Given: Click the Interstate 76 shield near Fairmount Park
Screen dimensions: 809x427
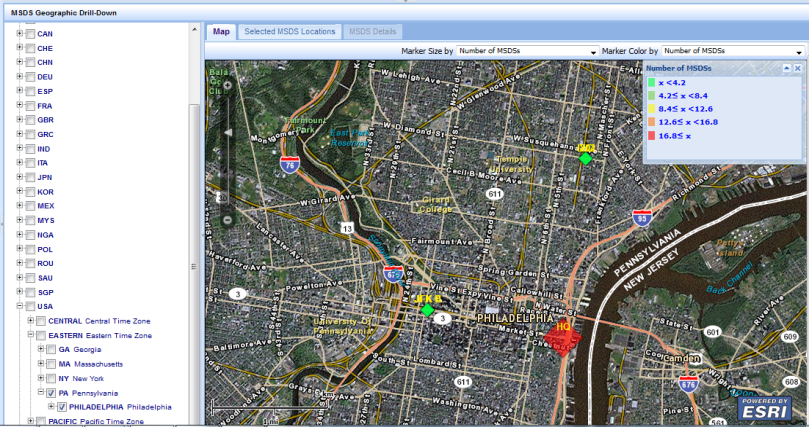Looking at the screenshot, I should (290, 164).
